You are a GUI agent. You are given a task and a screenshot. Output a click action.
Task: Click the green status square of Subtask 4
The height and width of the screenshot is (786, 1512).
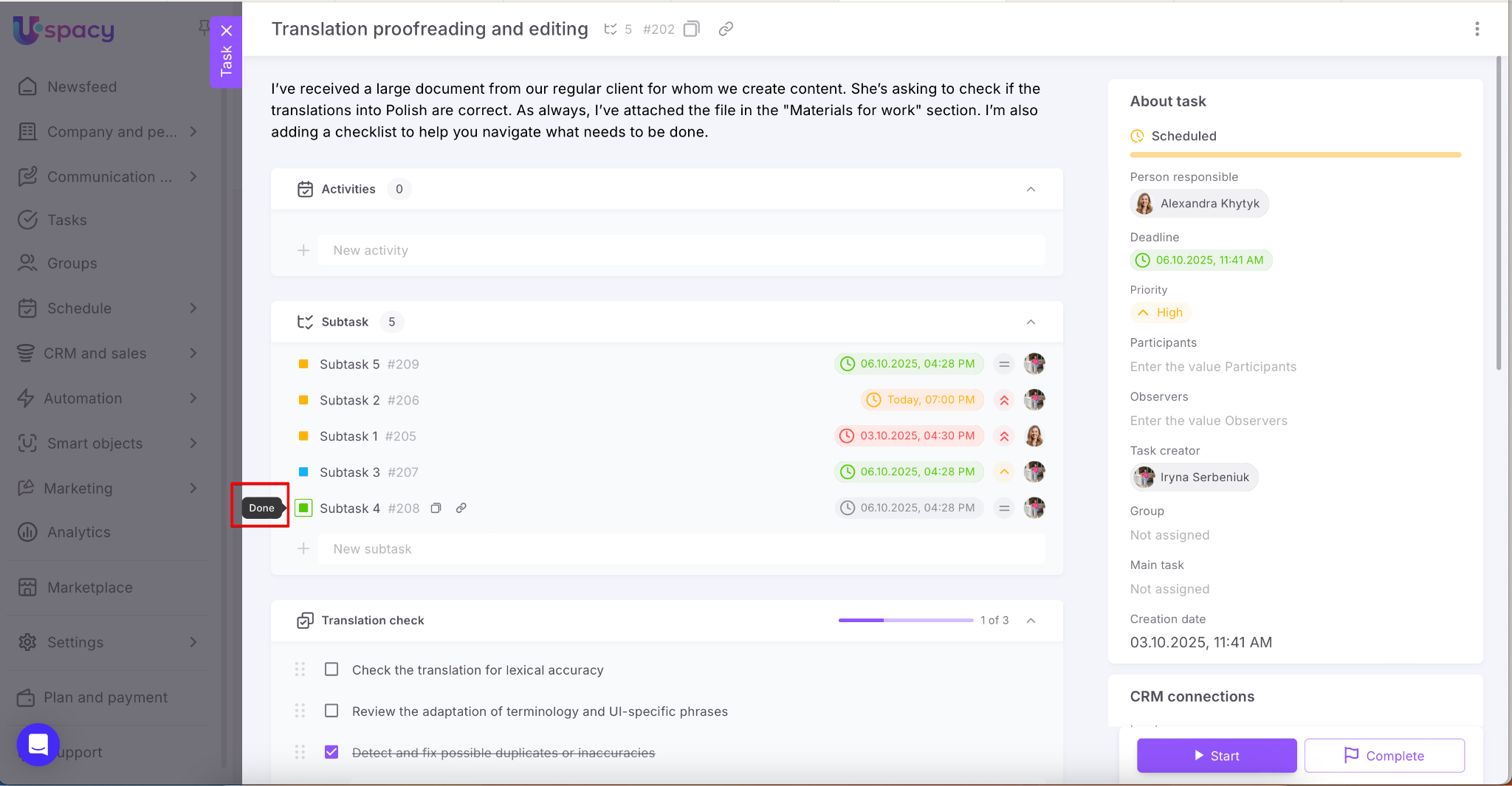click(x=303, y=508)
